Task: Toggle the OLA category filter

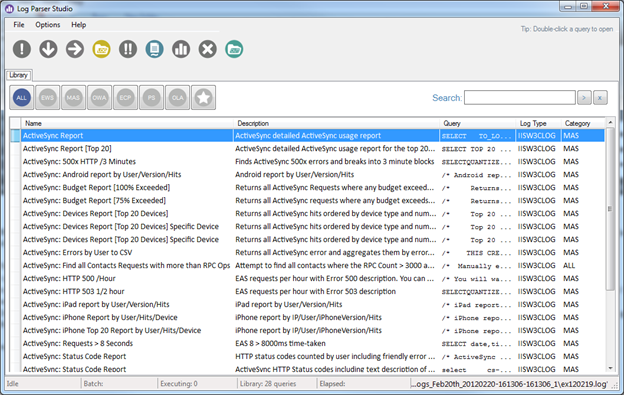Action: point(177,97)
